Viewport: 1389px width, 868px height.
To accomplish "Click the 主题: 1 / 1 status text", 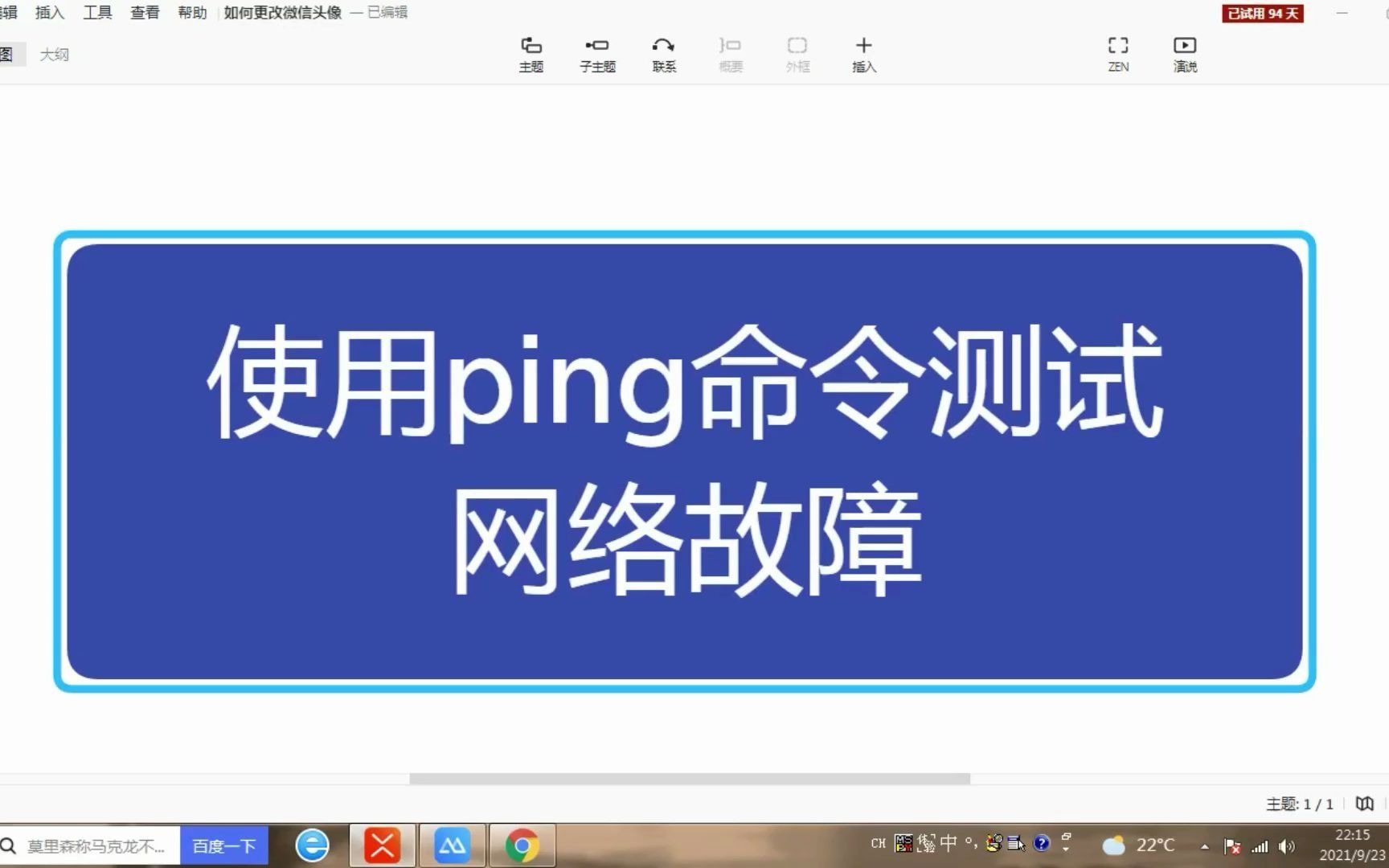I will coord(1300,804).
